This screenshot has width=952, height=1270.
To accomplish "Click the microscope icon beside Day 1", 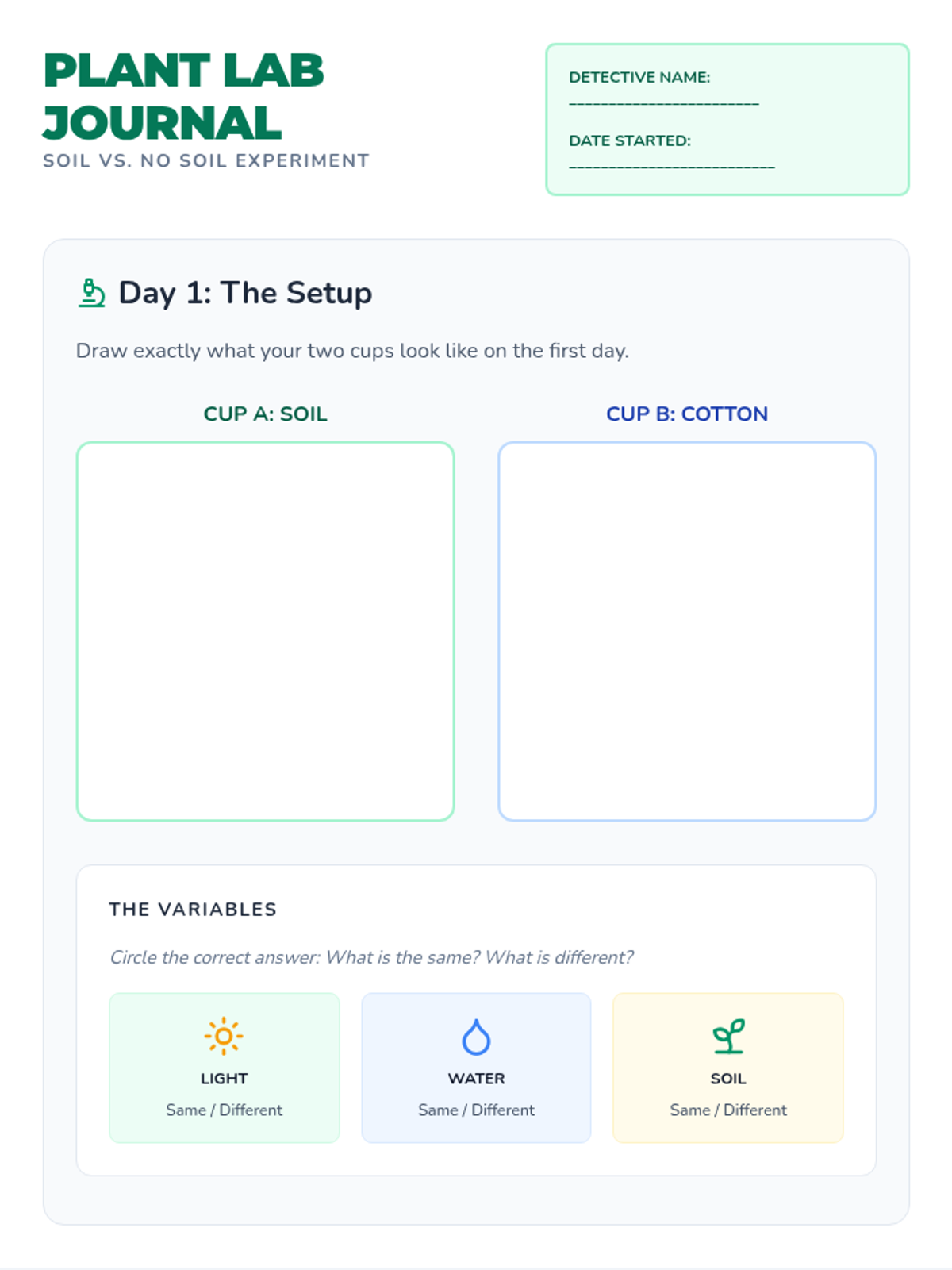I will coord(92,293).
